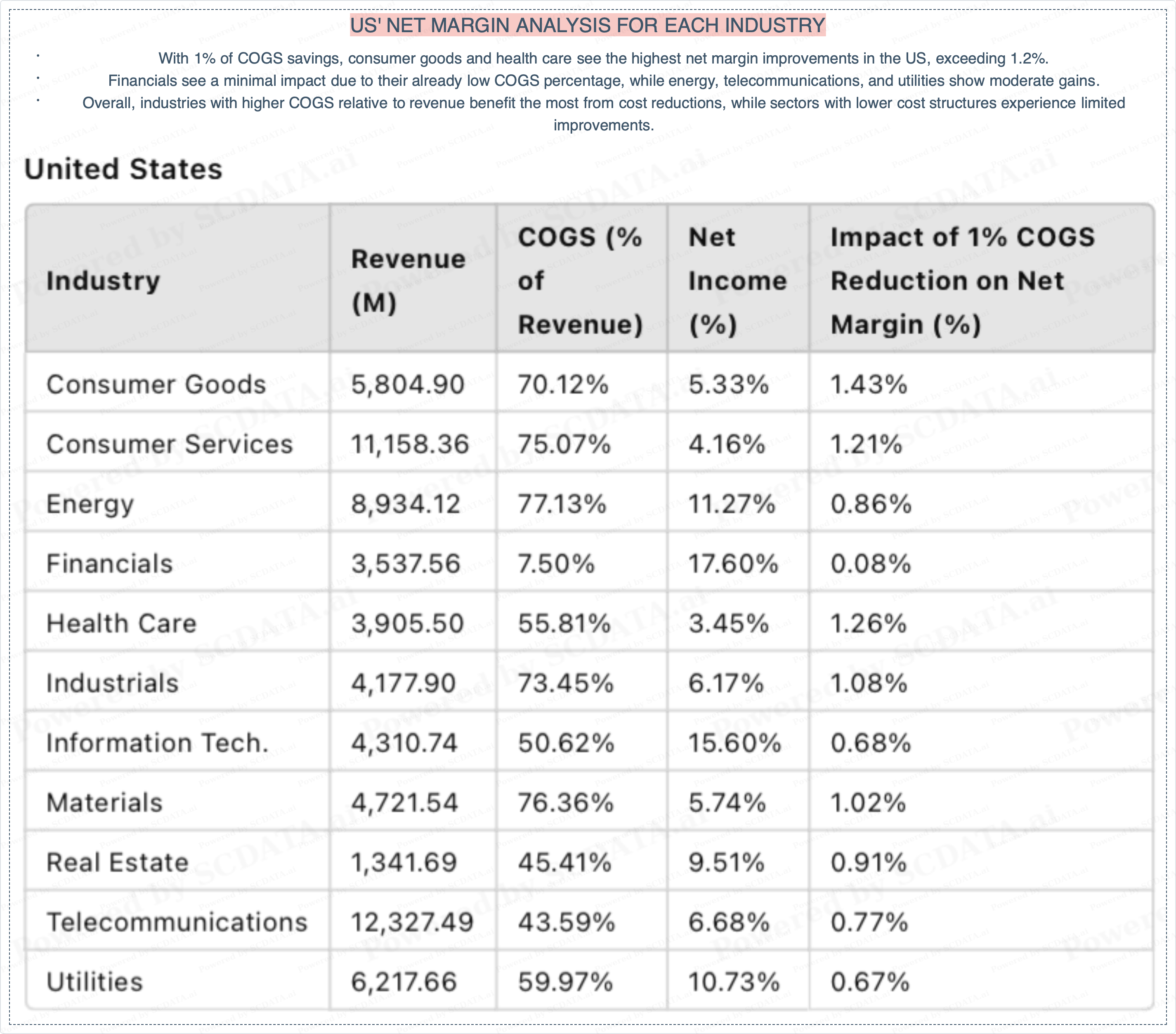
Task: Click the Information Tech. revenue cell 4,310.74
Action: point(404,744)
